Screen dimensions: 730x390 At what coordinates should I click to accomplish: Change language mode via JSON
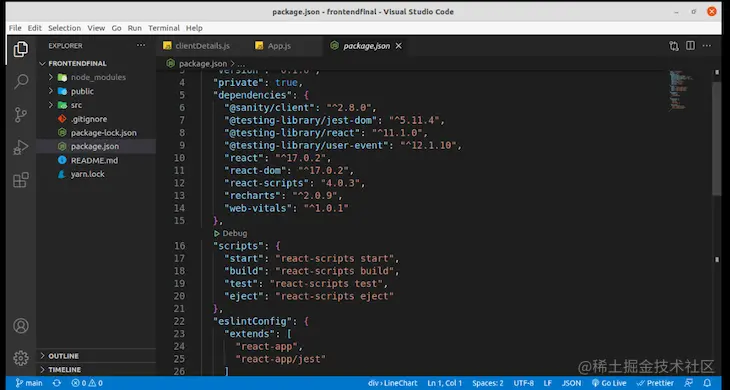tap(571, 383)
